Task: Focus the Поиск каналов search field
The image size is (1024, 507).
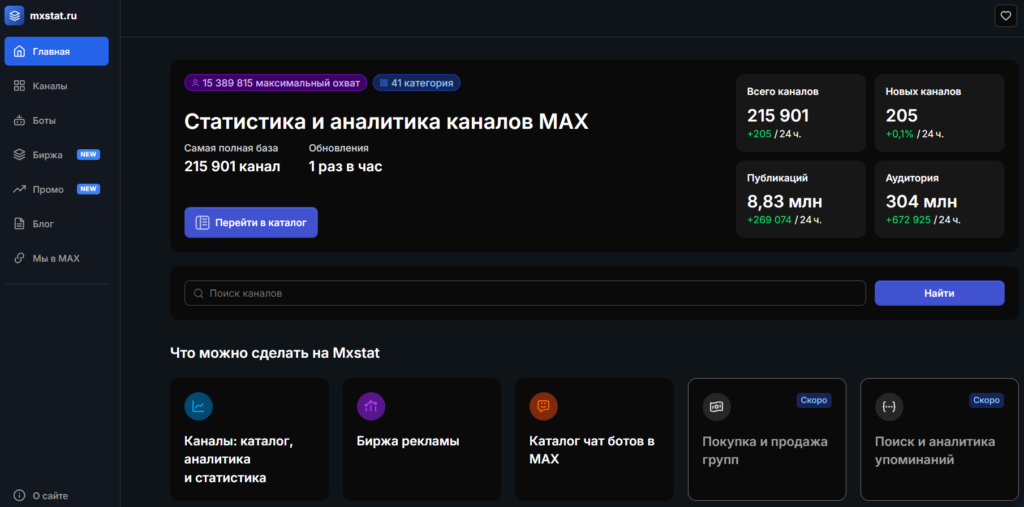Action: (525, 293)
